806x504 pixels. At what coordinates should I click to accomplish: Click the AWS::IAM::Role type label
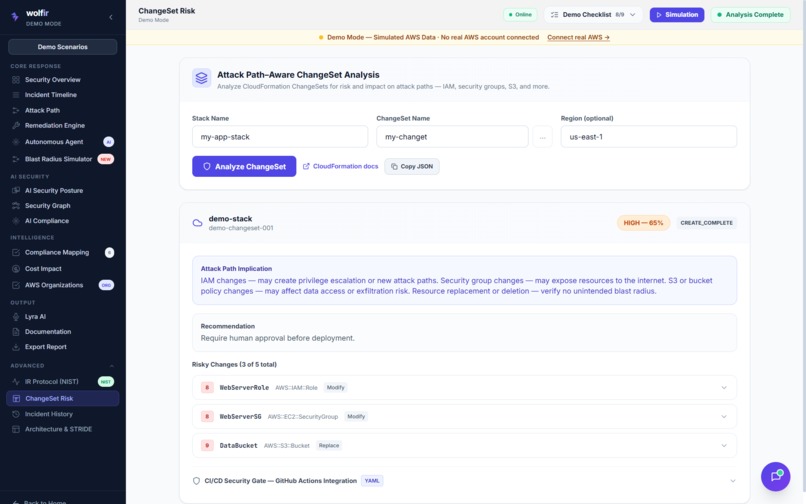pos(296,388)
